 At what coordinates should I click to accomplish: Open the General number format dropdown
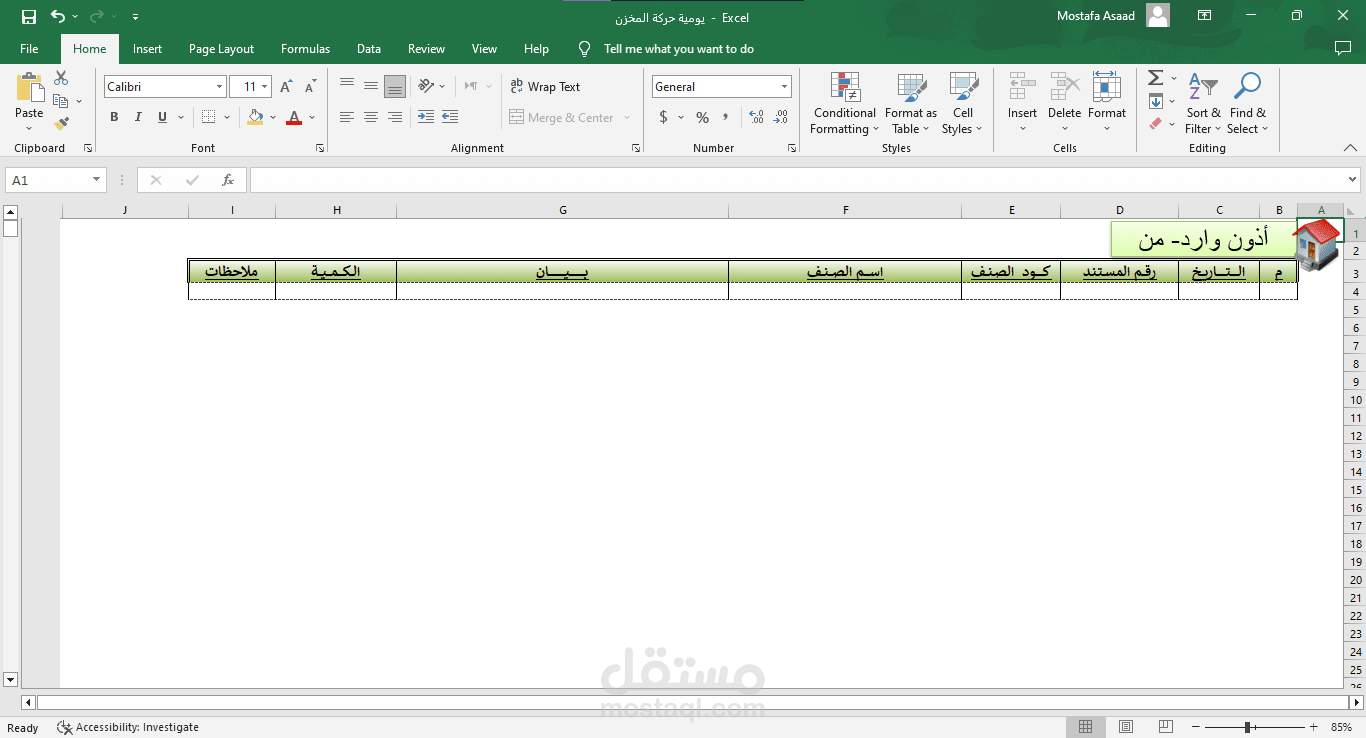[x=784, y=87]
